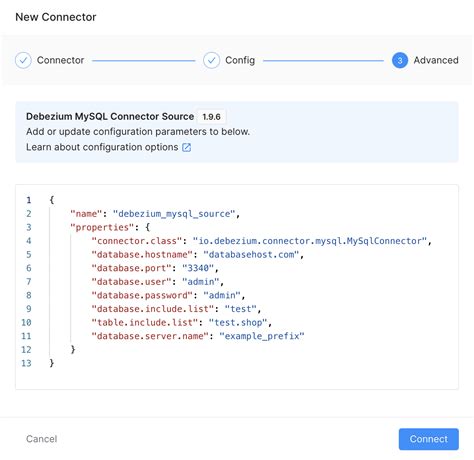
Task: Click the "test" database value
Action: tap(241, 309)
